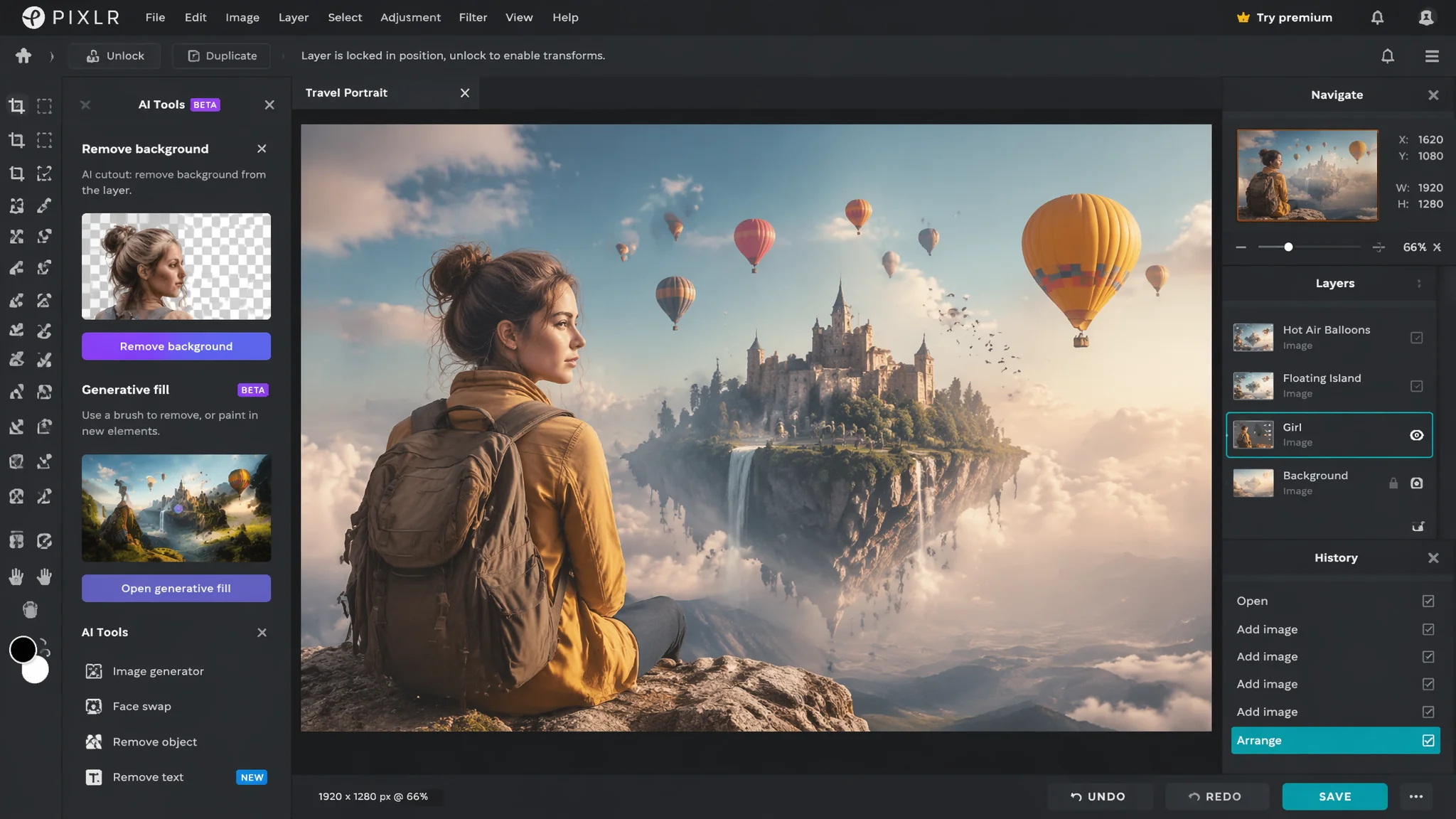Image resolution: width=1456 pixels, height=819 pixels.
Task: Expand the chevron next to the home icon
Action: click(52, 56)
